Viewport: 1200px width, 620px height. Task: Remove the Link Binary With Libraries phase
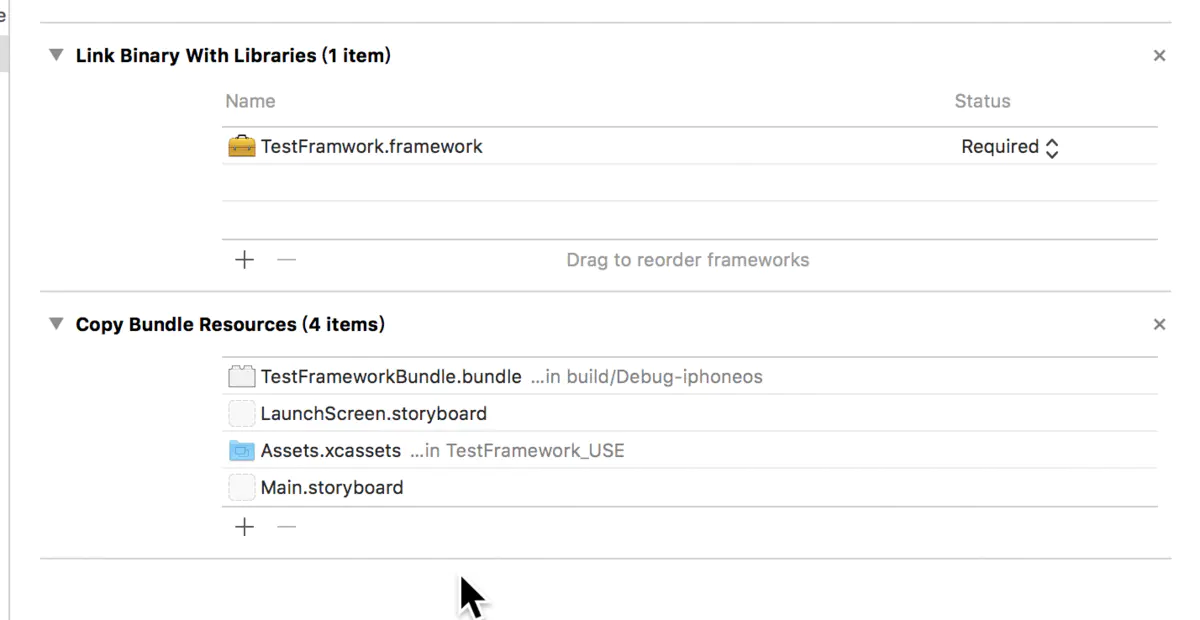(1159, 56)
